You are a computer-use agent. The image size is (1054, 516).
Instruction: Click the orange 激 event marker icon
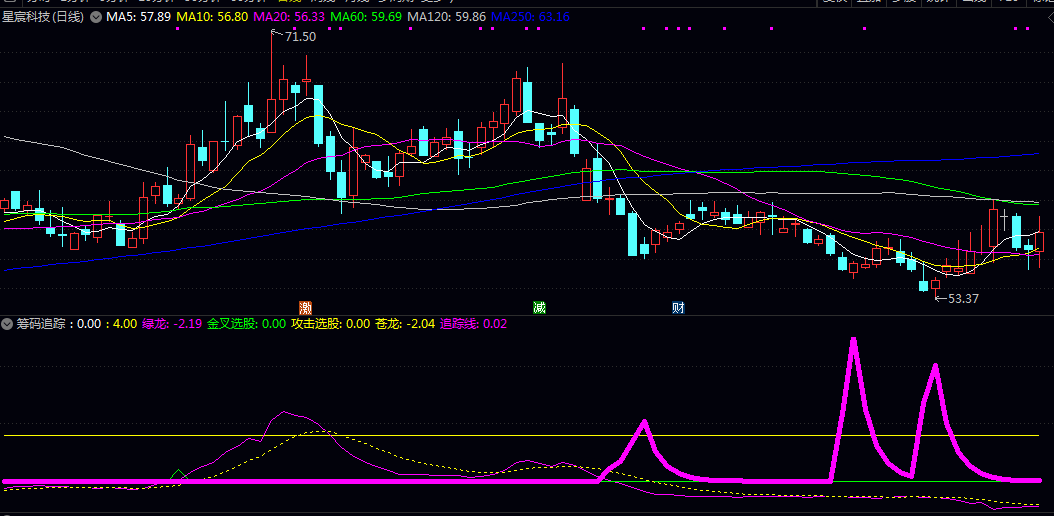306,306
